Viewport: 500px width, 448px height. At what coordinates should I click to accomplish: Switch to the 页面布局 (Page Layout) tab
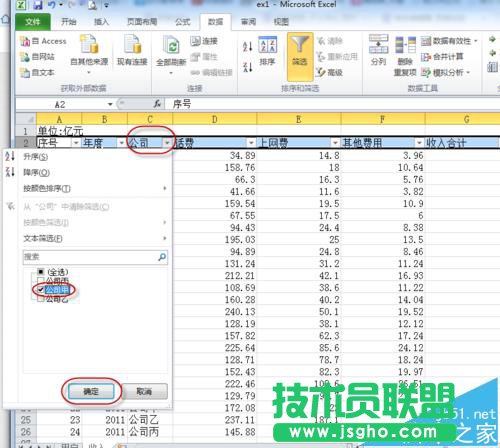tap(142, 22)
